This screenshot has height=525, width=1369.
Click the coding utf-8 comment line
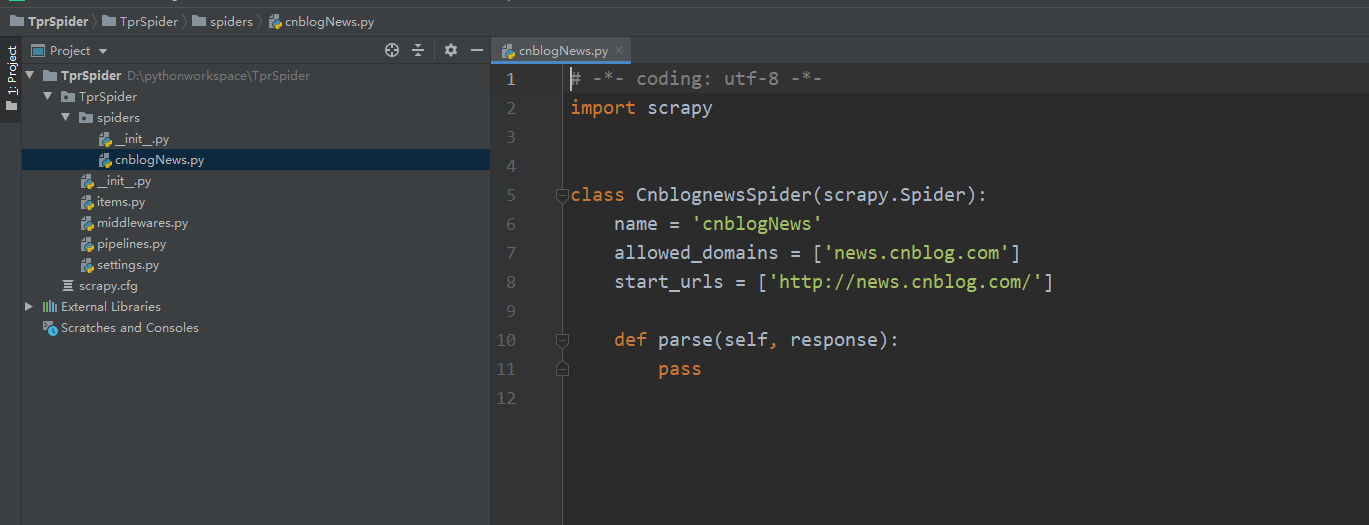[x=696, y=79]
